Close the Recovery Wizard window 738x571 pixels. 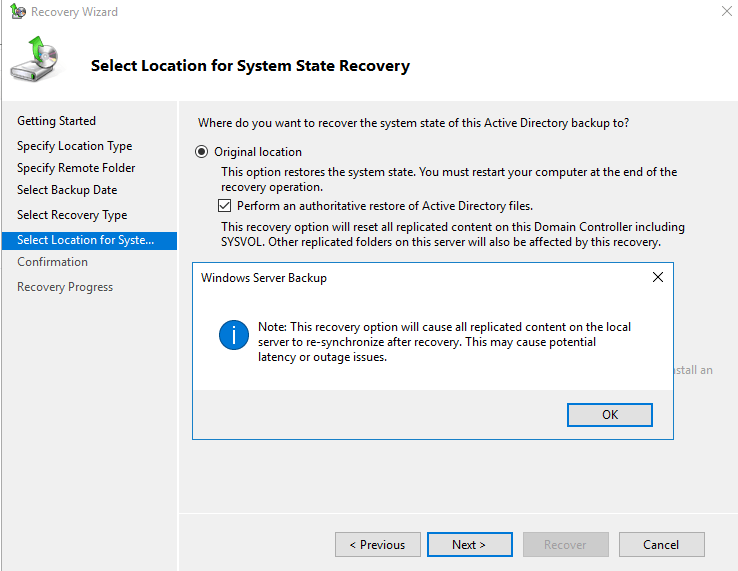[x=724, y=12]
